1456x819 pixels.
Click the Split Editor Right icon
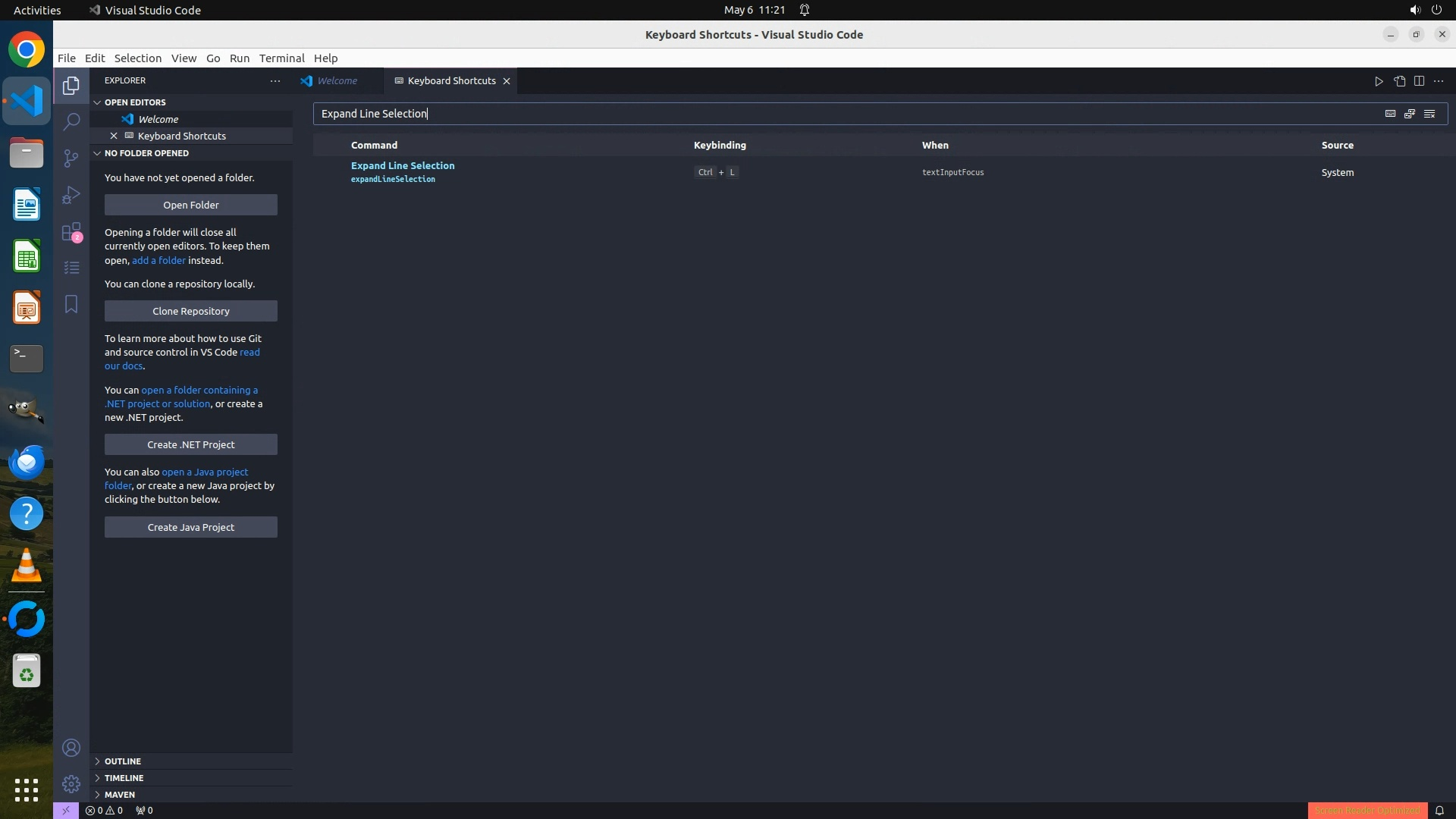1419,81
